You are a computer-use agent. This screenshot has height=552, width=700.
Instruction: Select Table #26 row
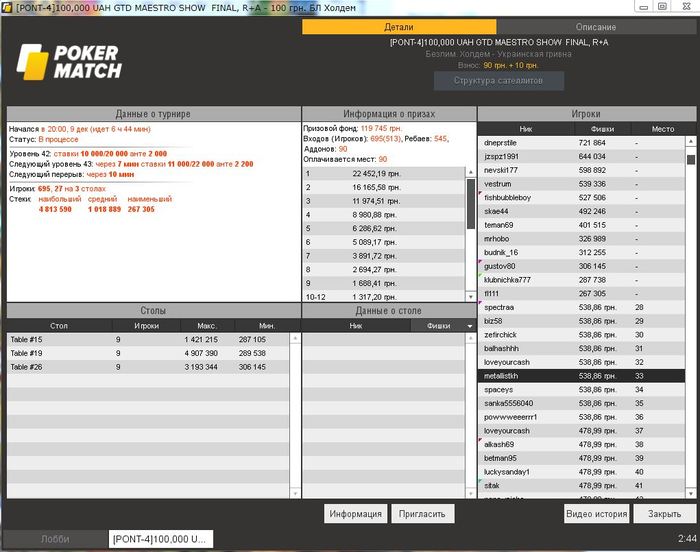pos(148,367)
